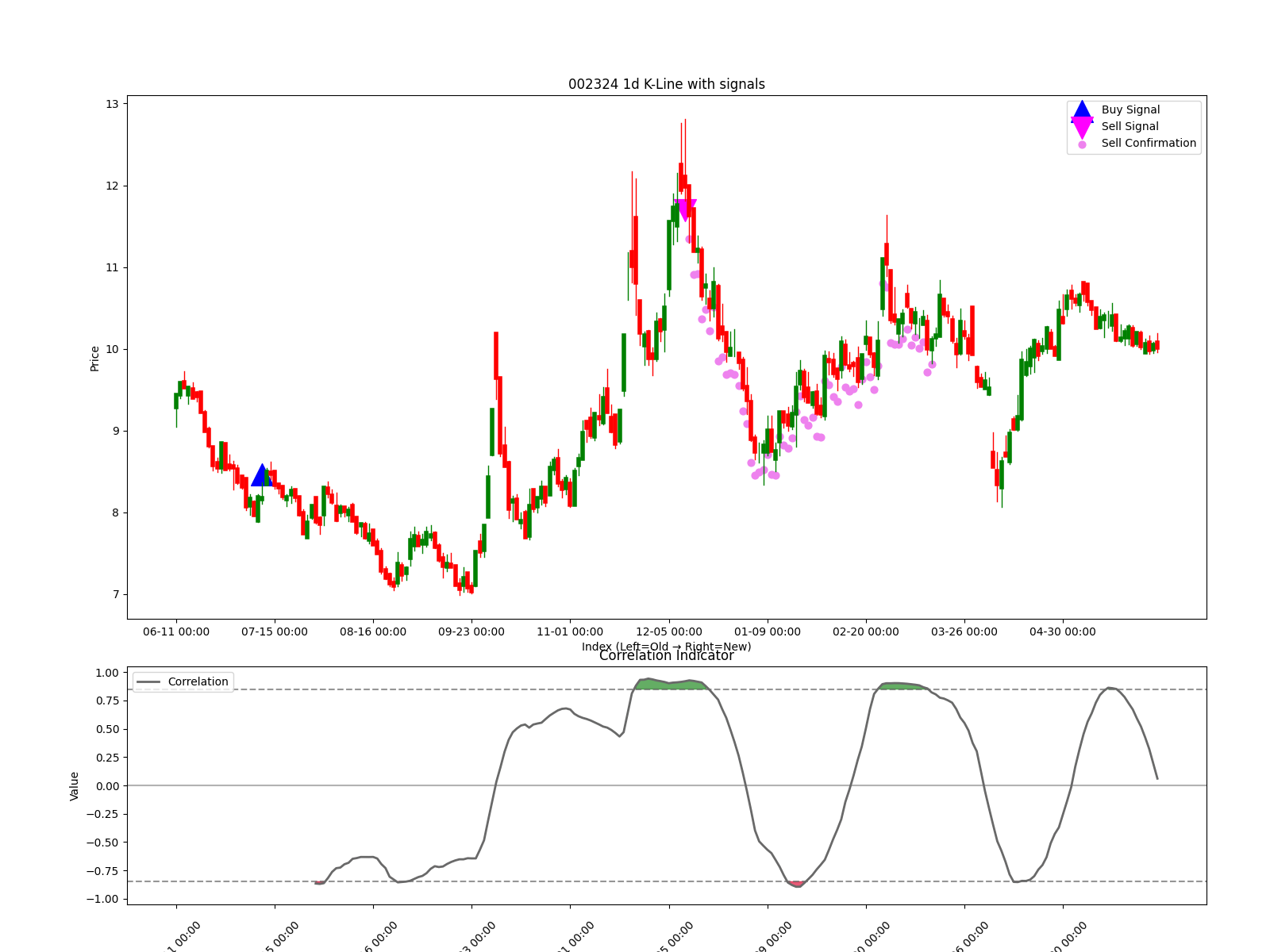Click the '09-23 00:00' x-axis tick label

pyautogui.click(x=471, y=631)
